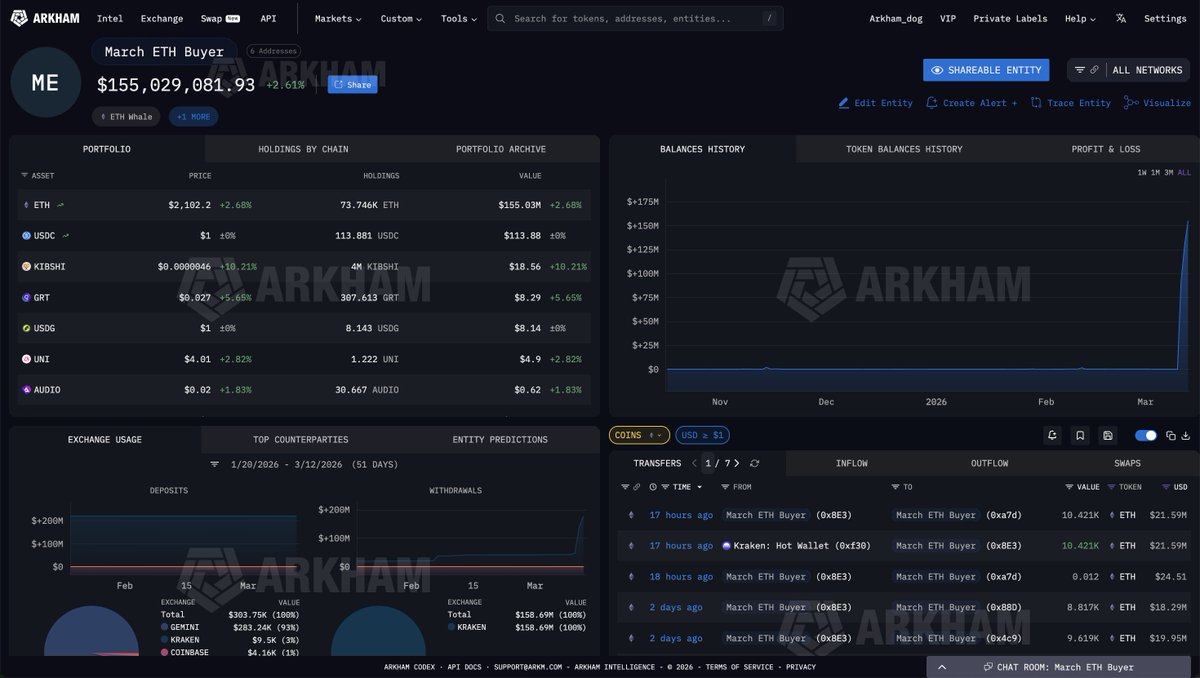The image size is (1200, 678).
Task: Click the clock icon in TIME header
Action: pos(653,487)
